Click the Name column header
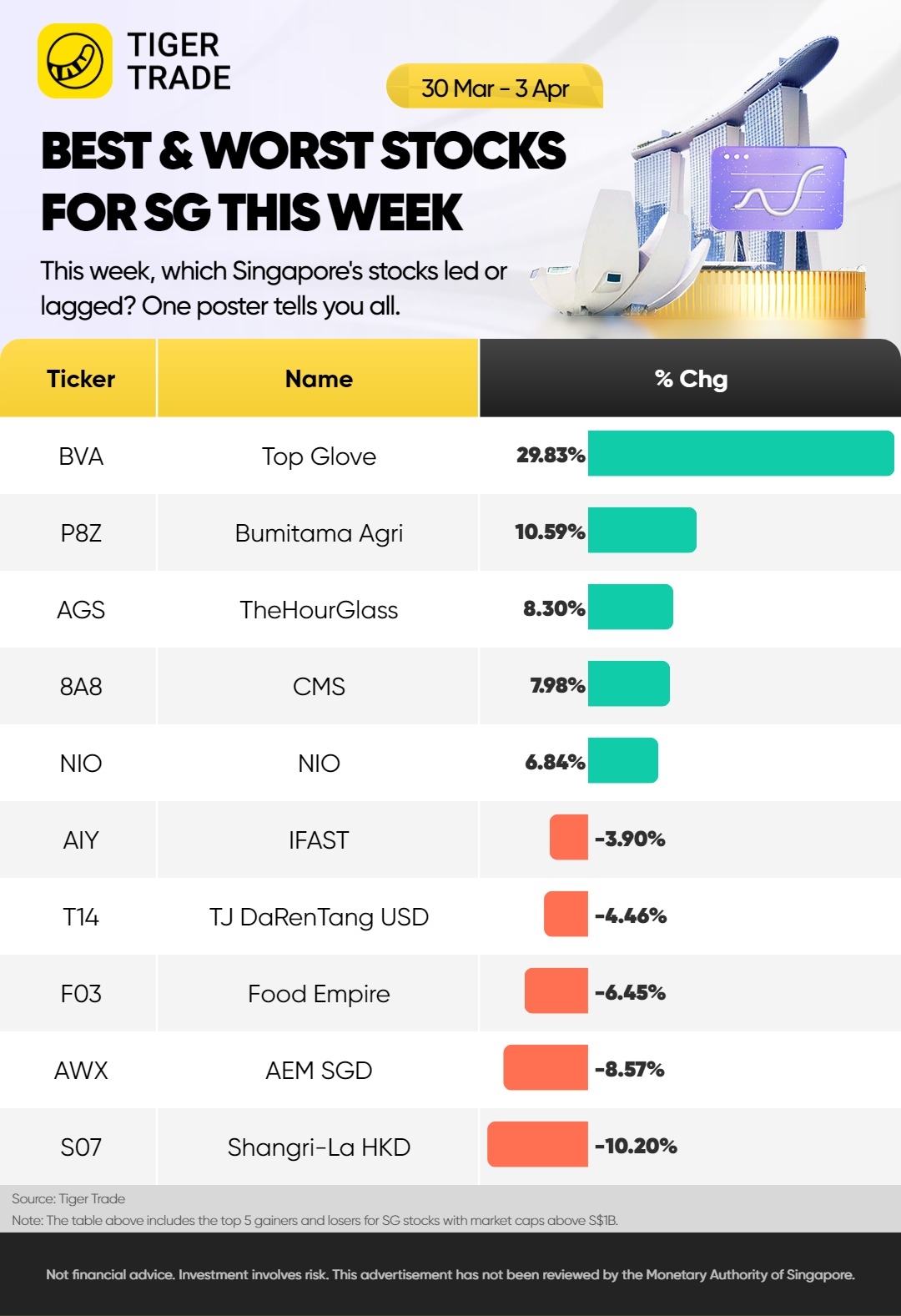This screenshot has height=1316, width=901. tap(318, 378)
